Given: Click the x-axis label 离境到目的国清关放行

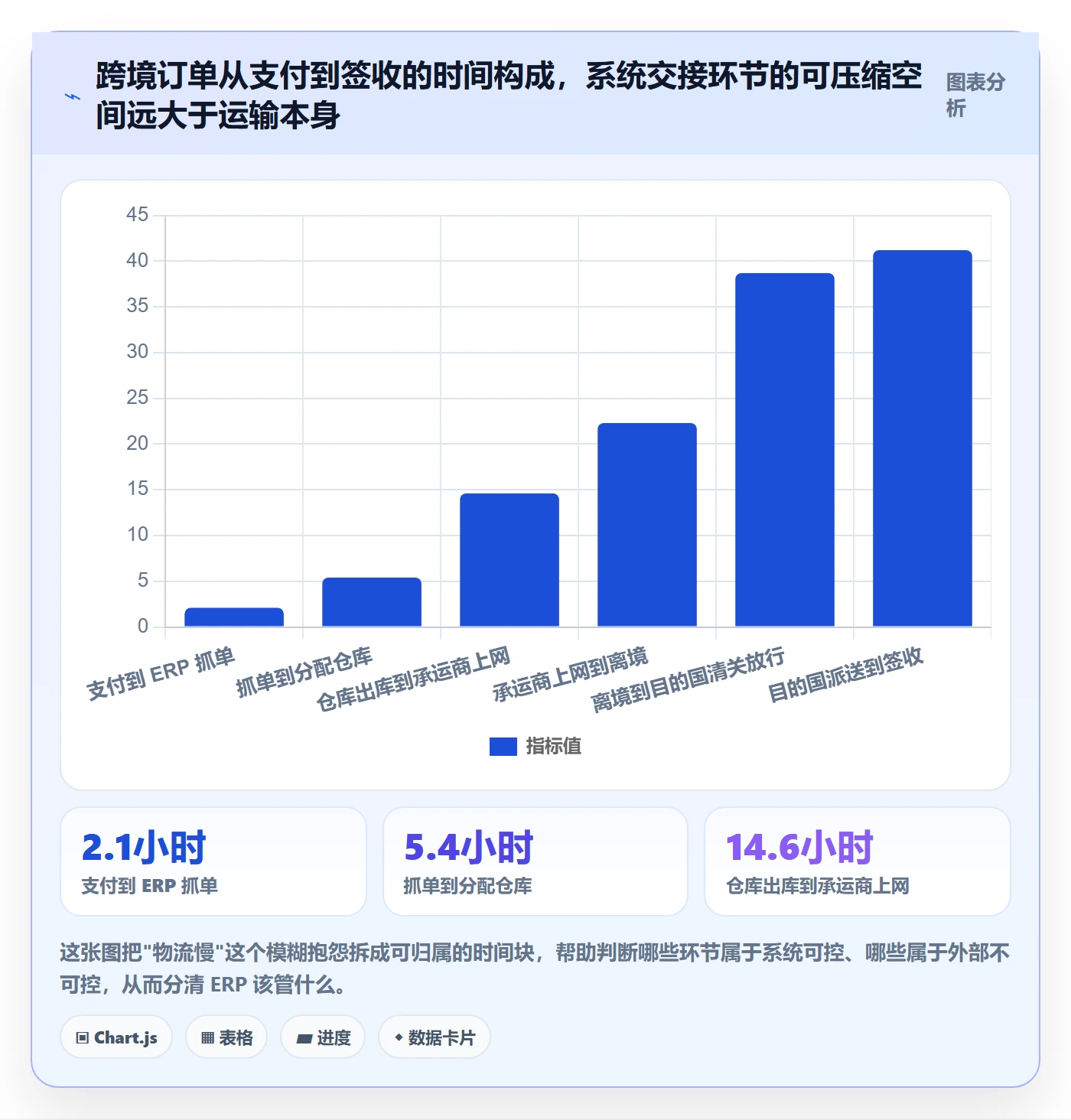Looking at the screenshot, I should pyautogui.click(x=688, y=679).
